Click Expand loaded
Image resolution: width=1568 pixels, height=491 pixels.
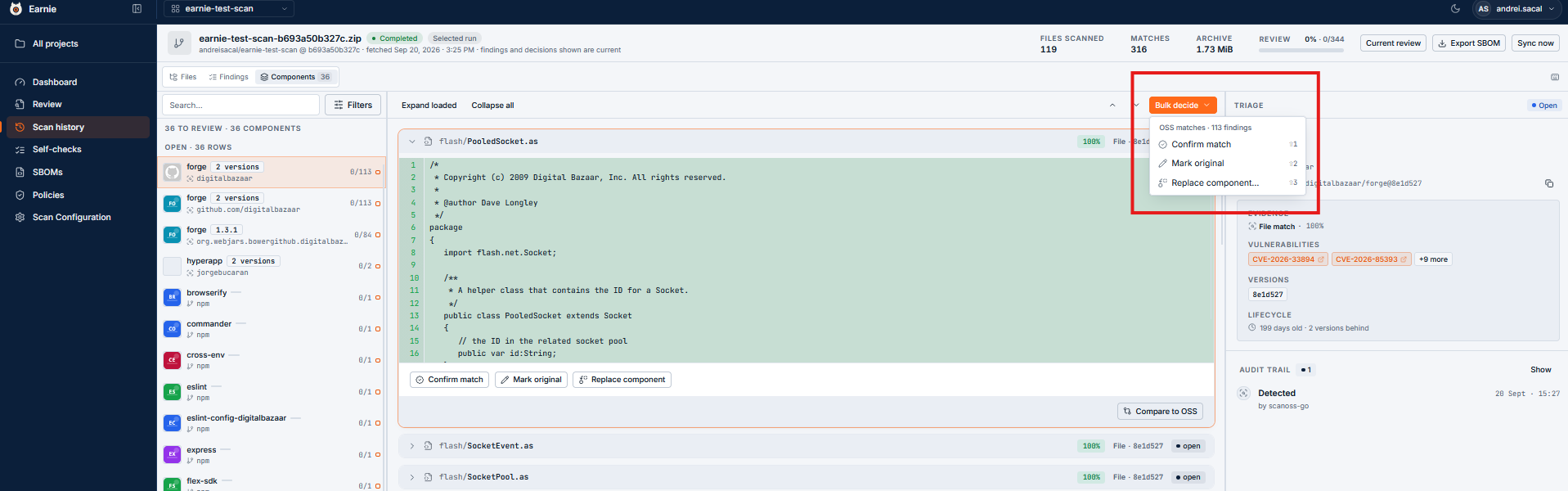429,106
